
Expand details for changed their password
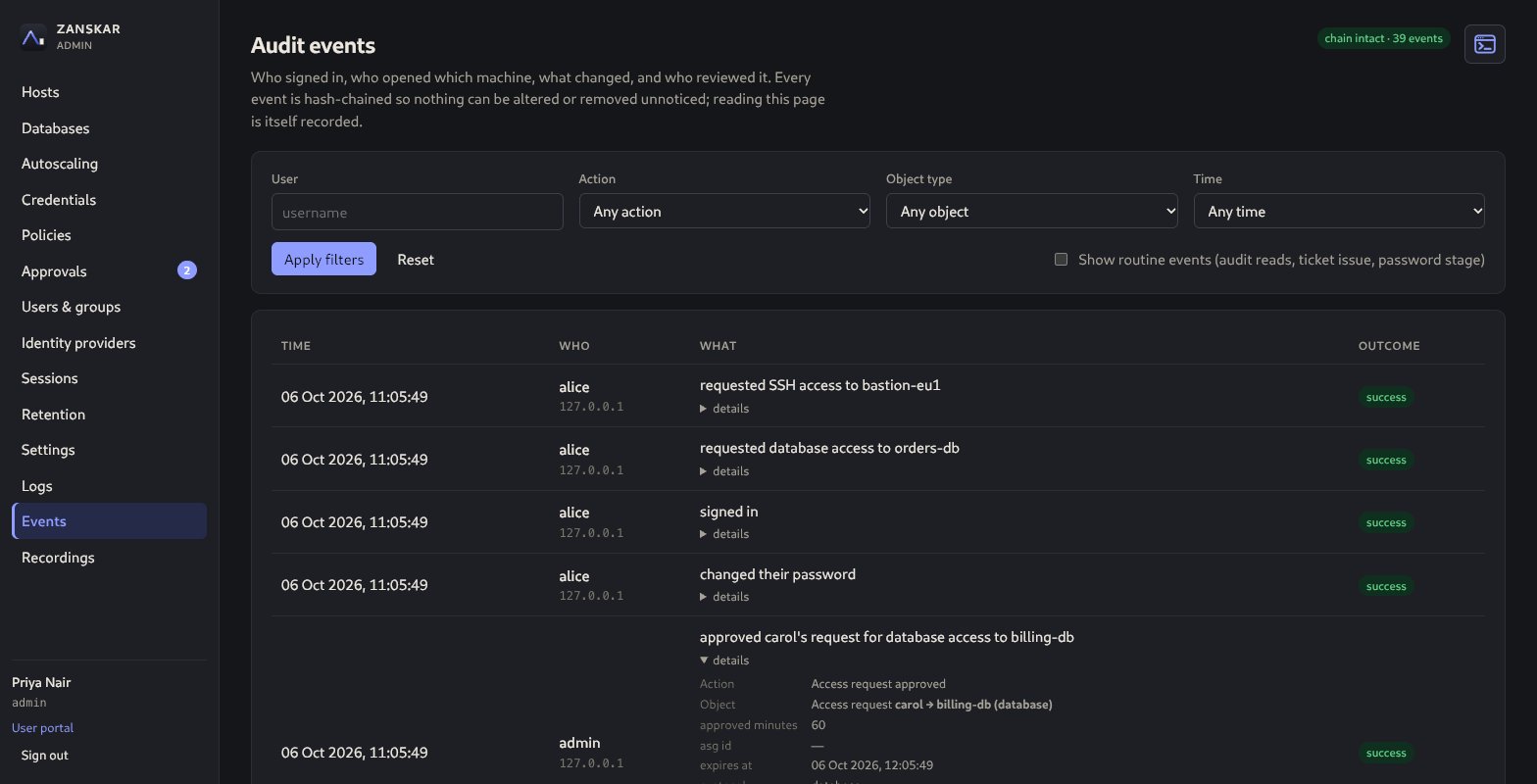[x=724, y=597]
